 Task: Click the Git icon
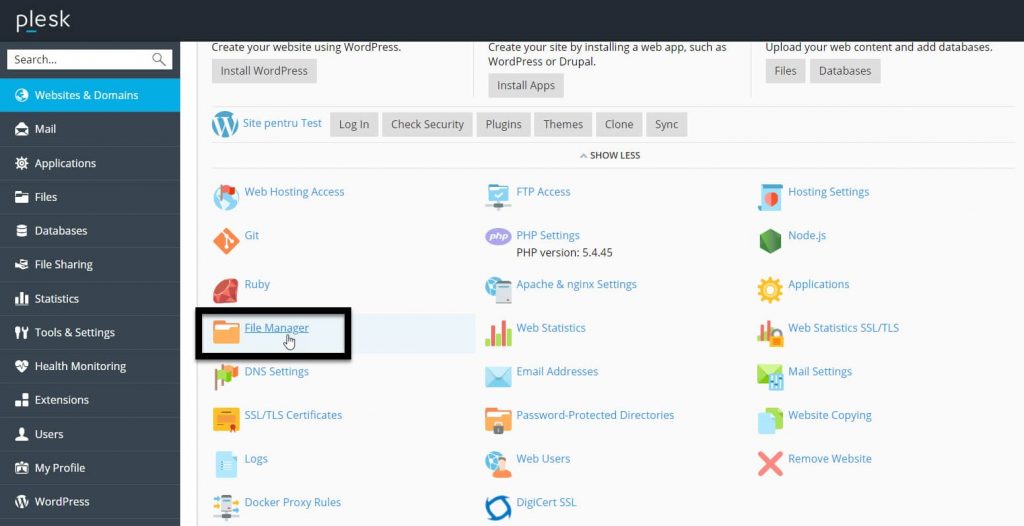[226, 240]
